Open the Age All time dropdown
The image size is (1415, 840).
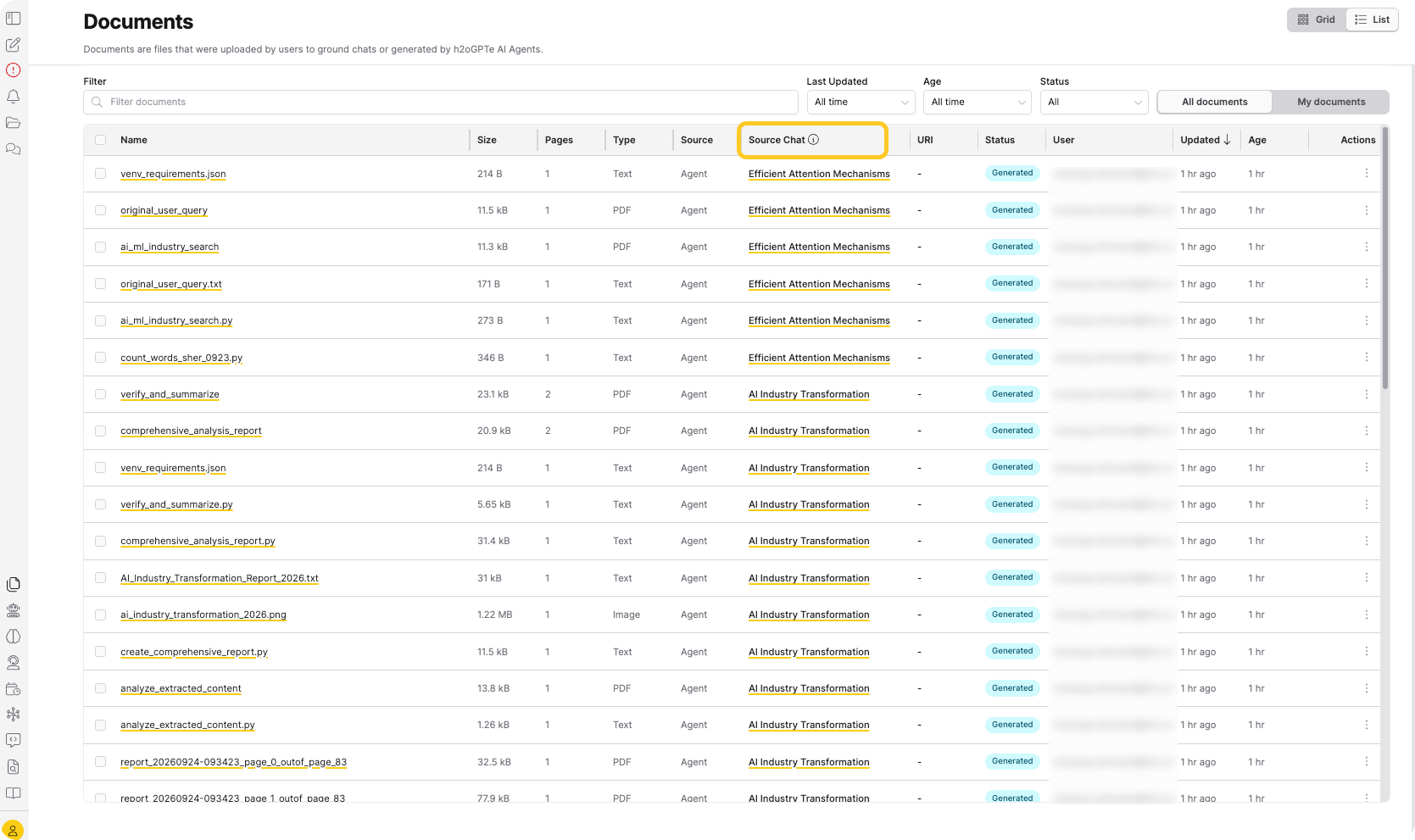(x=978, y=102)
